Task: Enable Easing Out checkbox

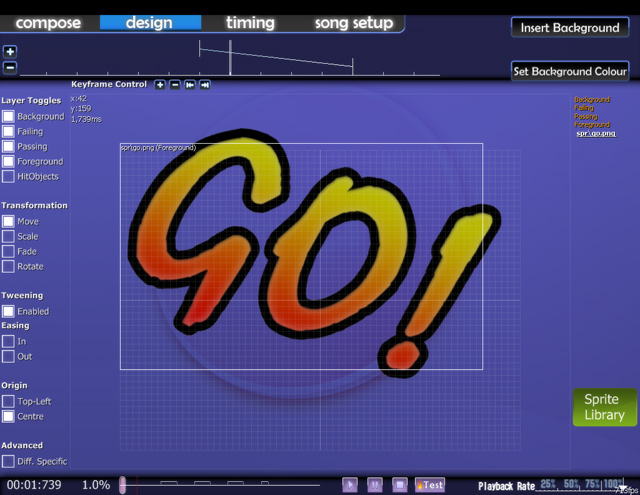Action: coord(8,356)
